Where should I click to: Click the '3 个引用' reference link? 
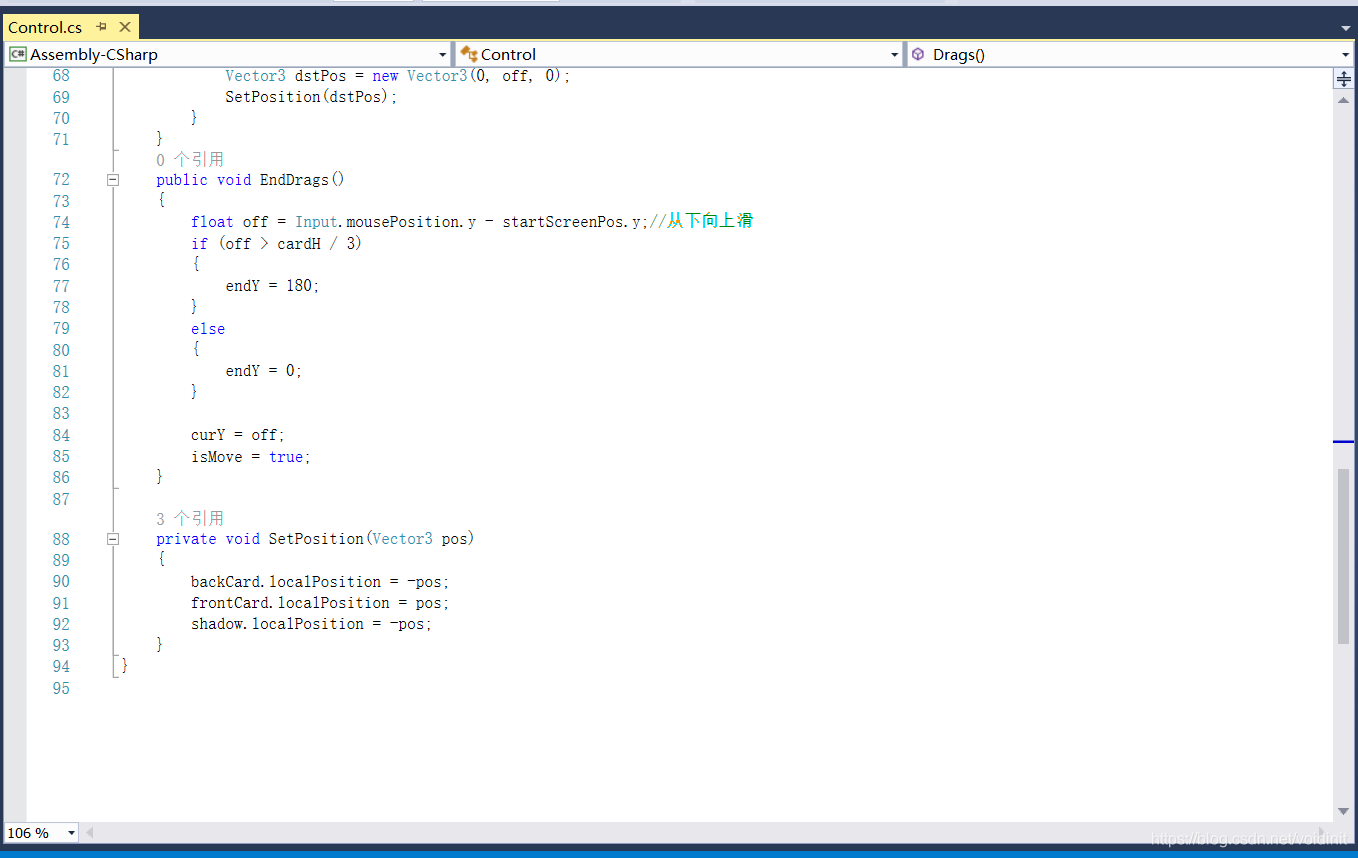coord(190,518)
